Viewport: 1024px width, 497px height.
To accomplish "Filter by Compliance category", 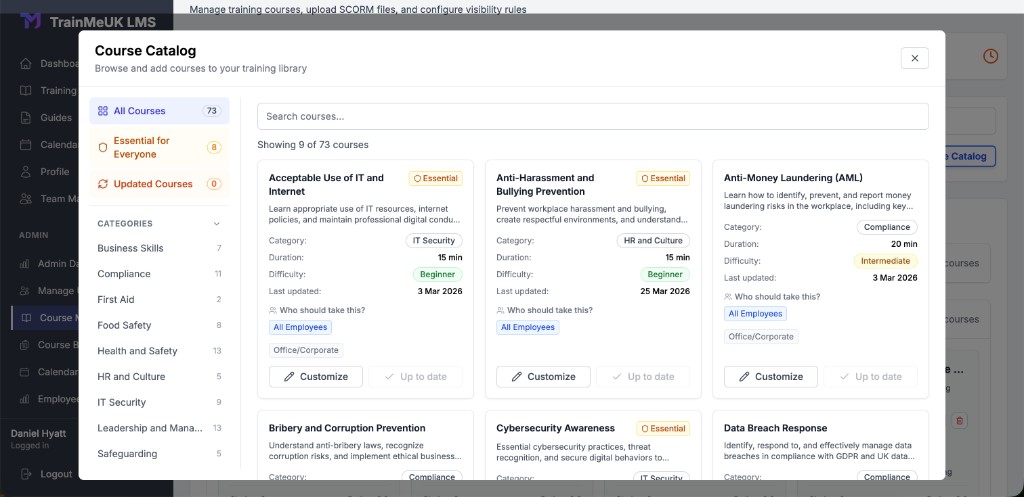I will click(x=159, y=274).
